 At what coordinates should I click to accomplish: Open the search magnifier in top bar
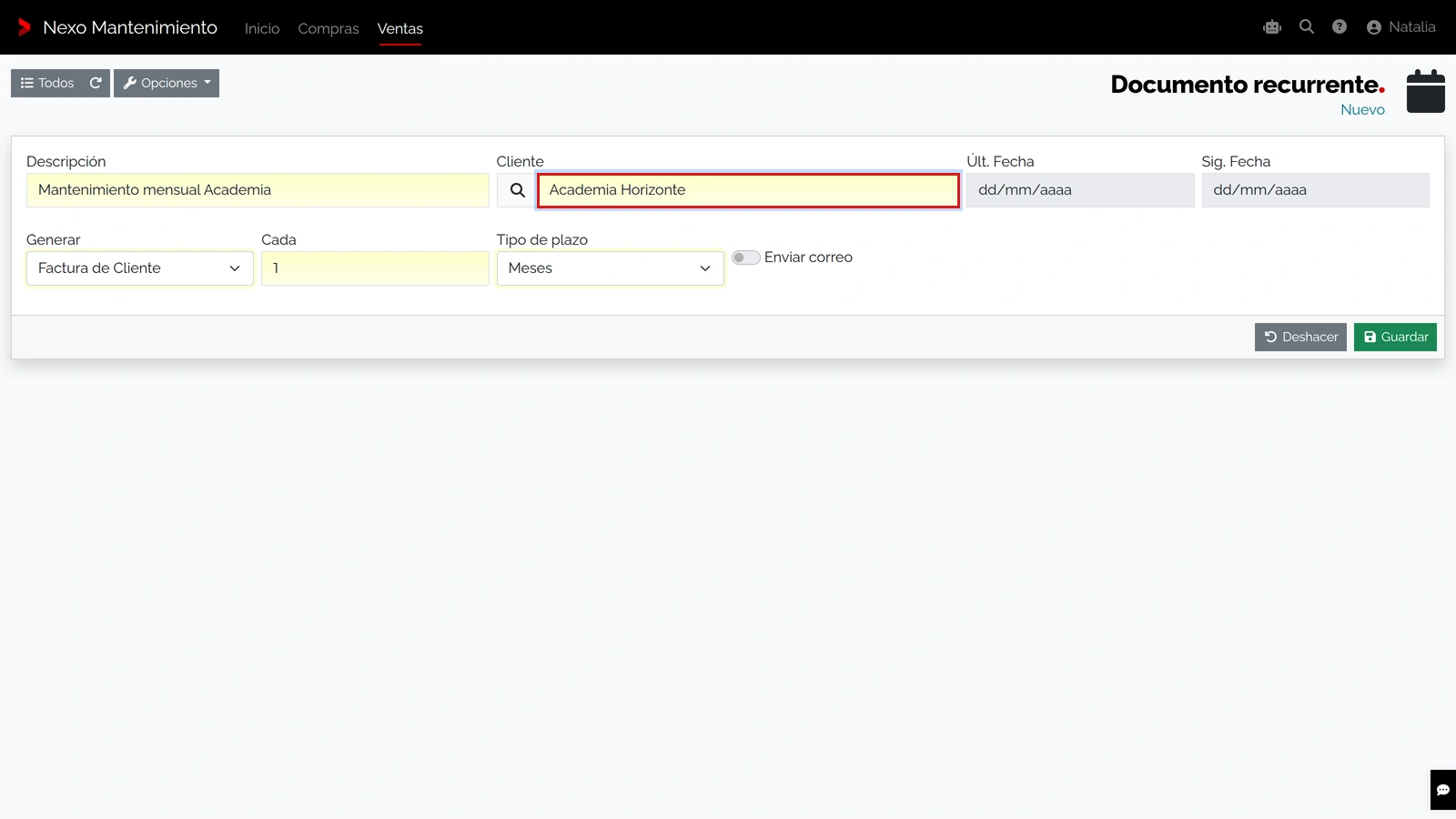click(1307, 27)
